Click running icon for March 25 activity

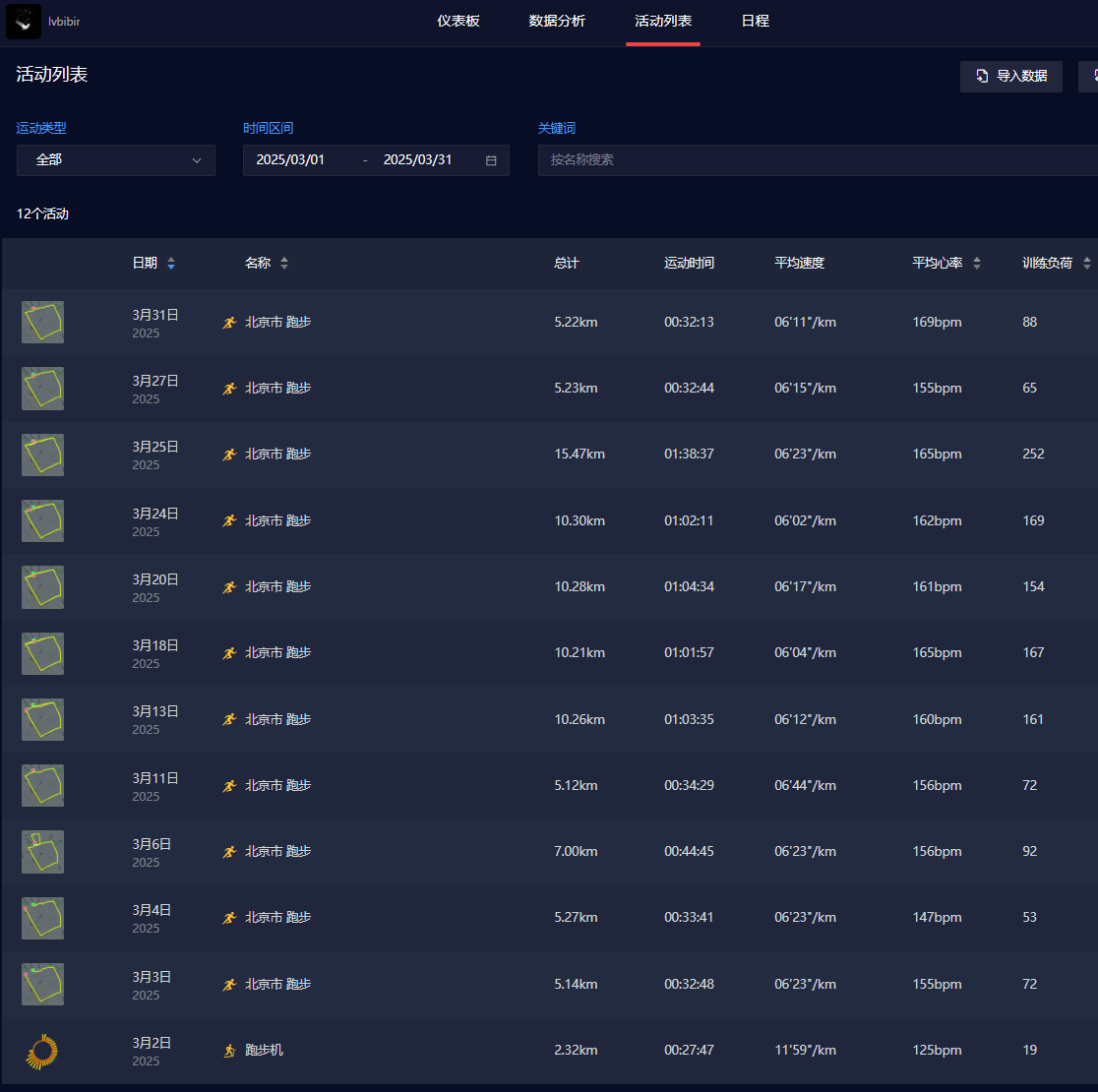tap(229, 455)
